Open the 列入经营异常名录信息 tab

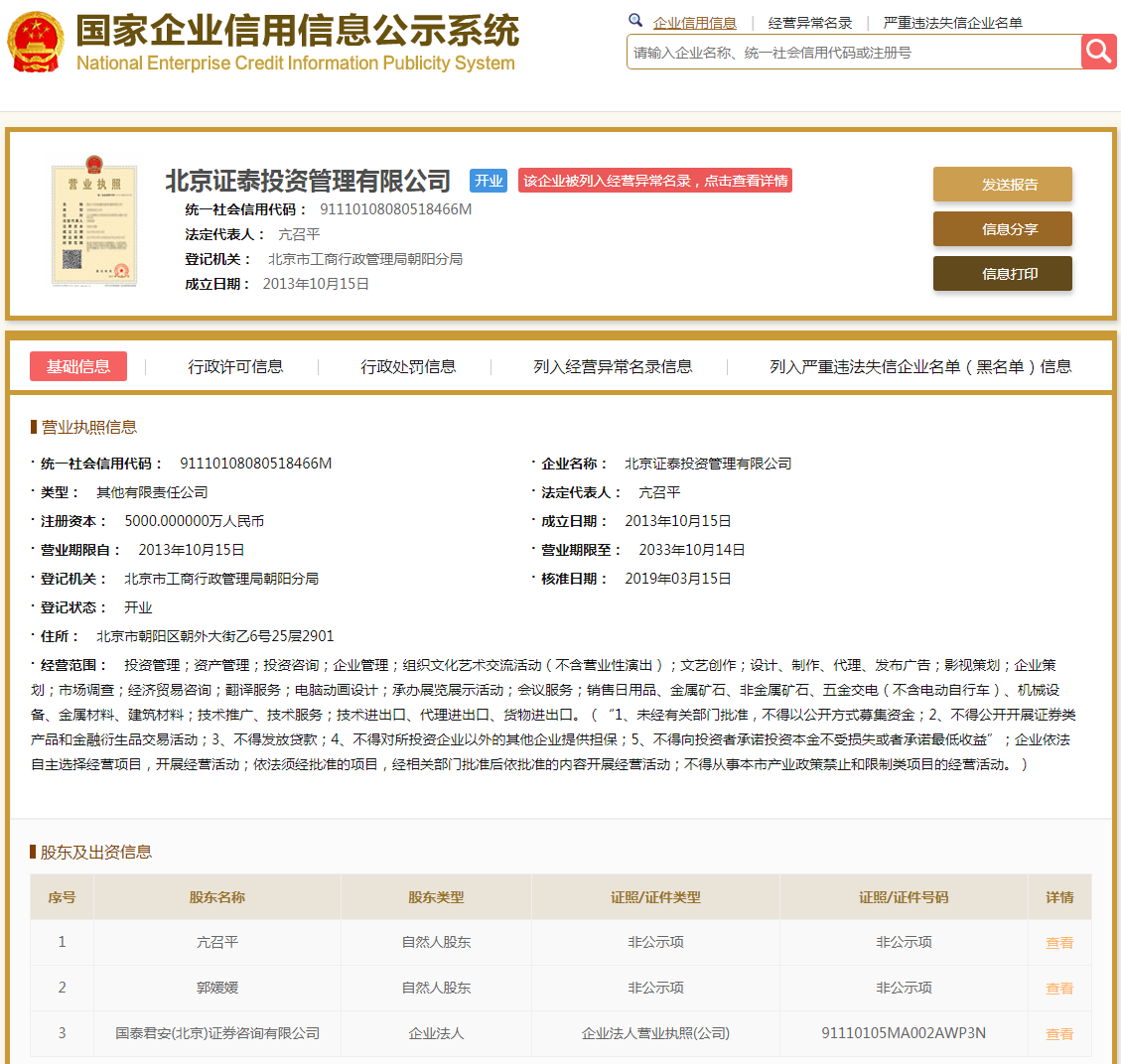click(613, 366)
